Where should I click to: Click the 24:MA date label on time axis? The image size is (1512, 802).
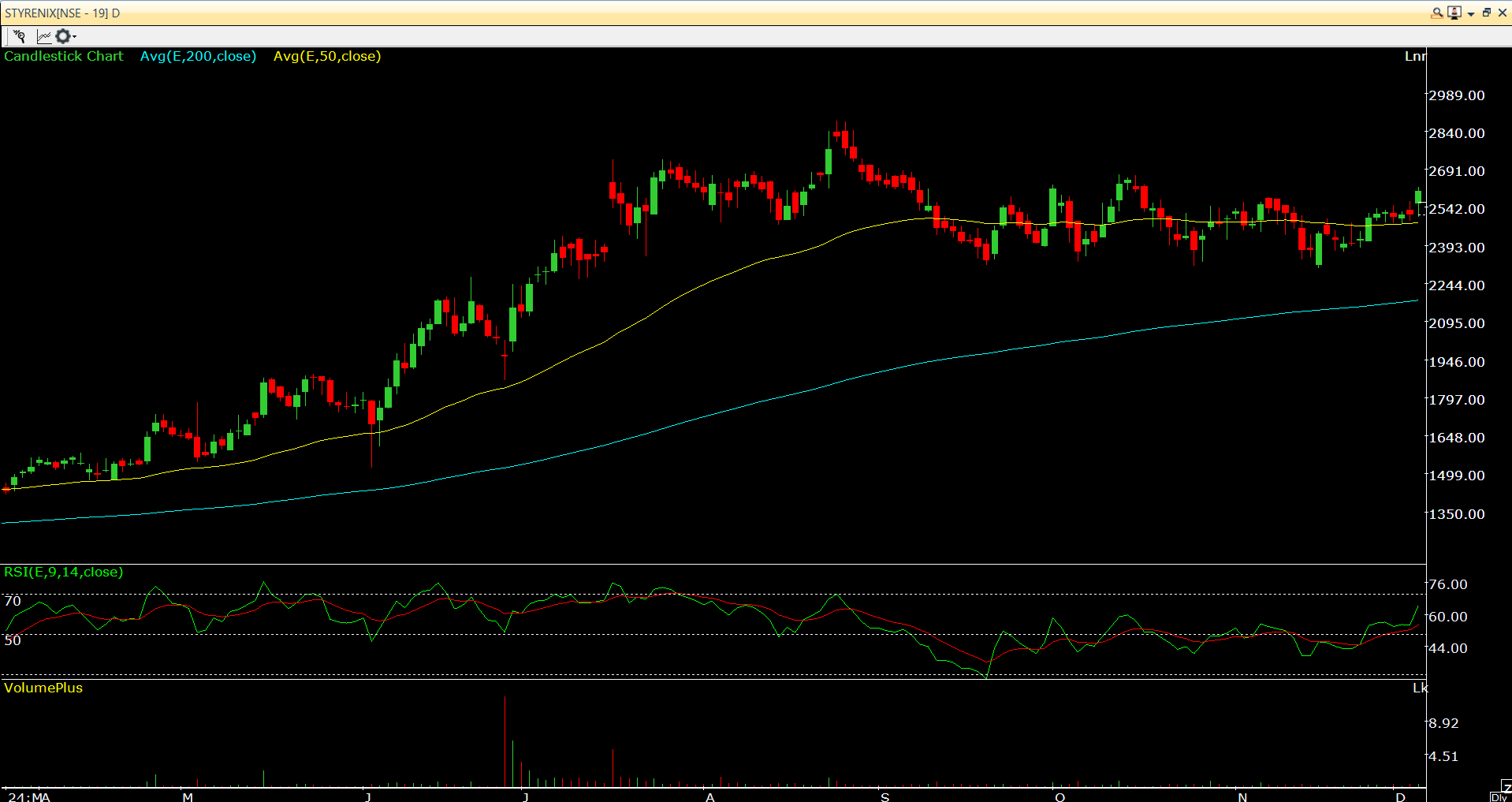point(29,796)
